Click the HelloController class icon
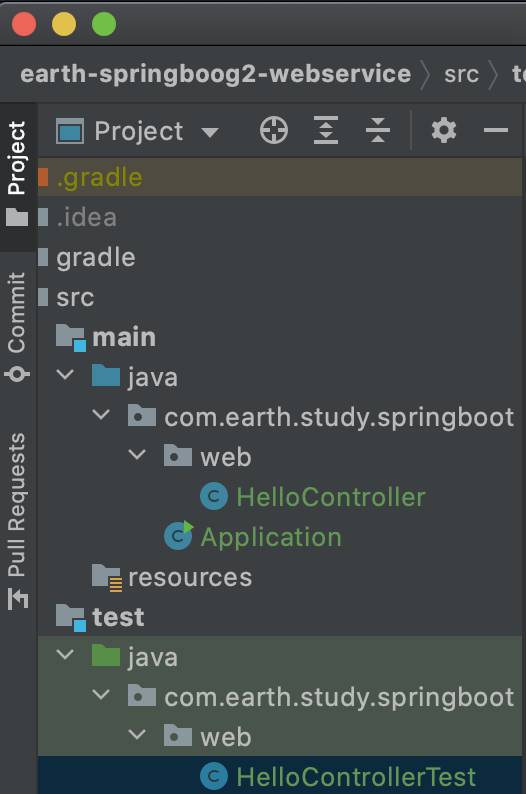The width and height of the screenshot is (526, 794). tap(214, 496)
